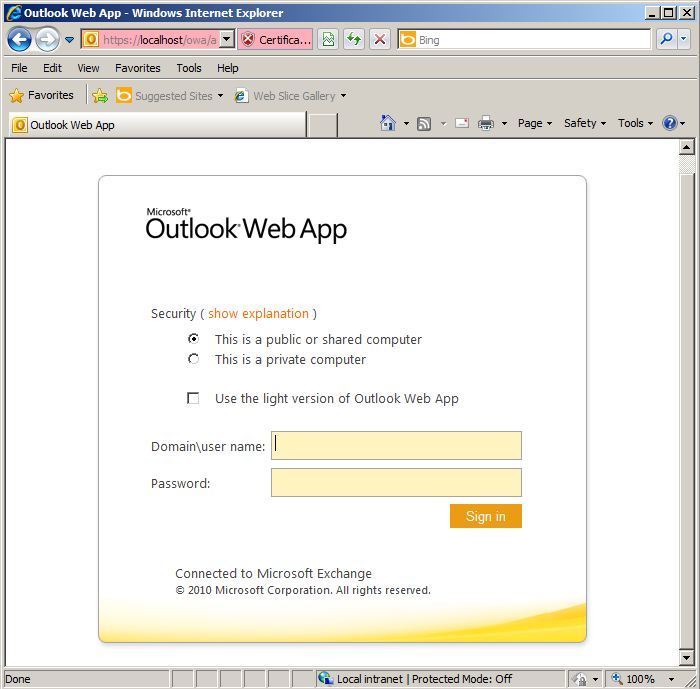Click the Outlook site icon in address bar
Viewport: 700px width, 689px height.
coord(91,40)
